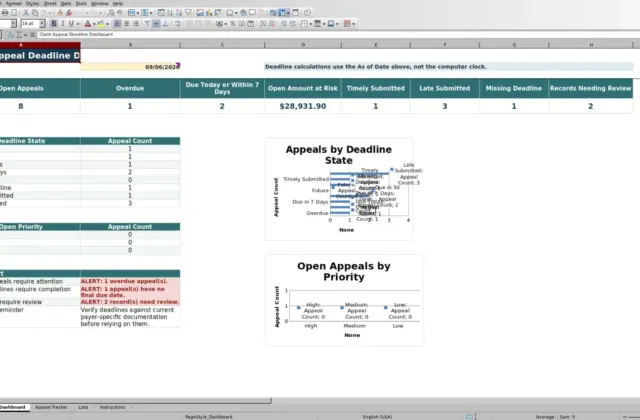The image size is (640, 420).
Task: Click Insert Comment icon
Action: [x=252, y=13]
